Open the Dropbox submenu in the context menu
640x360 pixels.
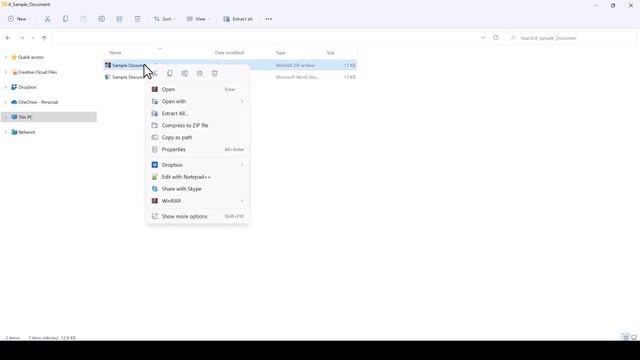tap(198, 165)
